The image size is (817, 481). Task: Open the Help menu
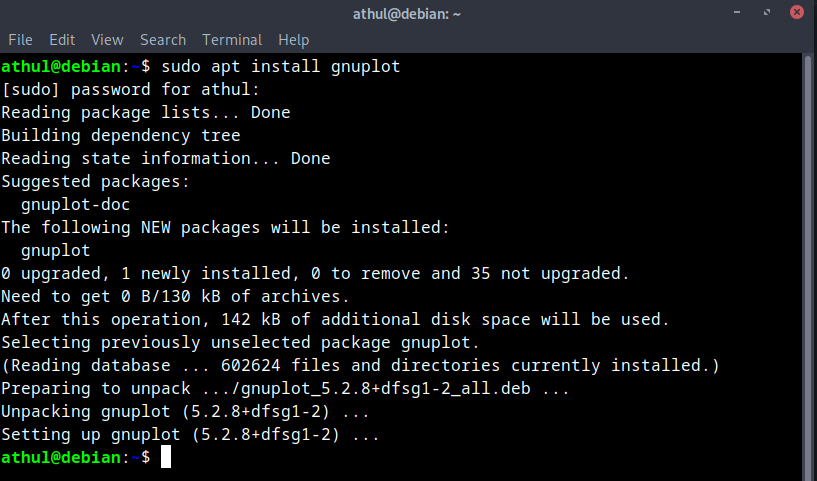tap(294, 40)
